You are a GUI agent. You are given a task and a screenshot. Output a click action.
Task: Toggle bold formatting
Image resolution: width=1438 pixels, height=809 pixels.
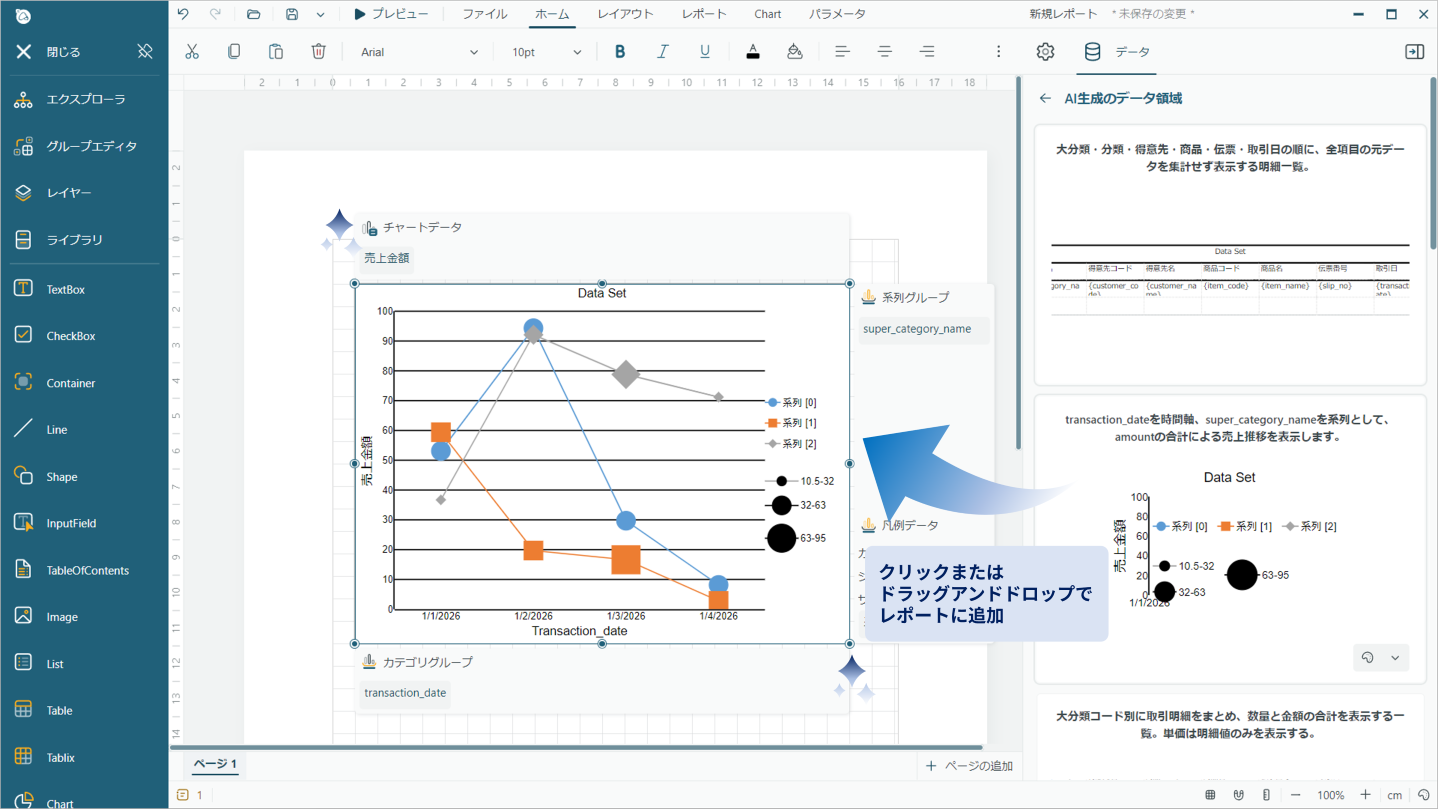tap(620, 52)
